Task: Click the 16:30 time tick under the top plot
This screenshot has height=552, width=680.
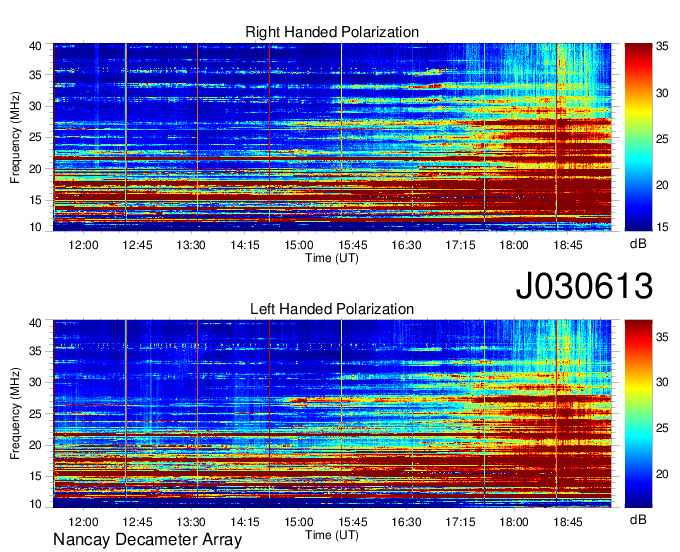Action: tap(406, 245)
